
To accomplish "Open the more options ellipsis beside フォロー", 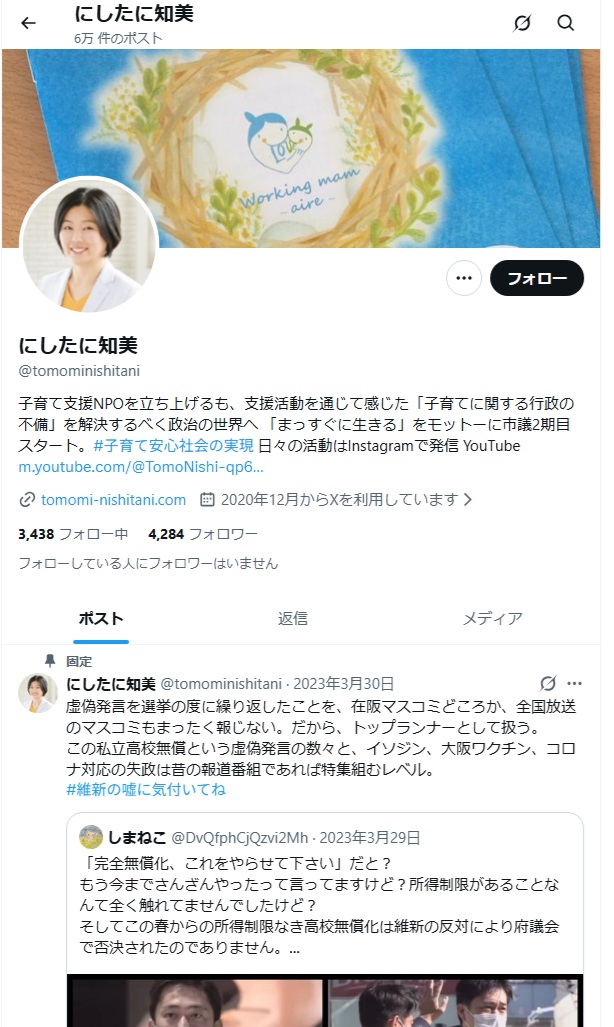I will 464,278.
